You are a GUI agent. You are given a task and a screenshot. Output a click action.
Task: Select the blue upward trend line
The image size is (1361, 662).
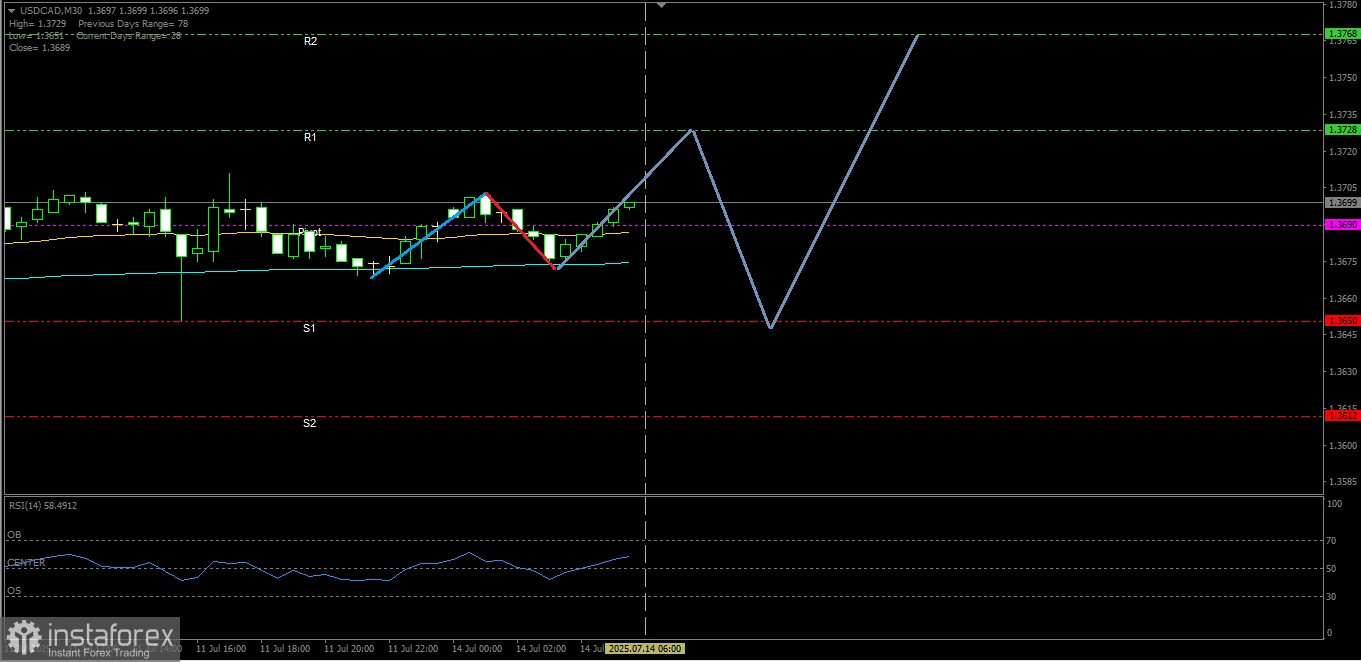click(x=428, y=235)
